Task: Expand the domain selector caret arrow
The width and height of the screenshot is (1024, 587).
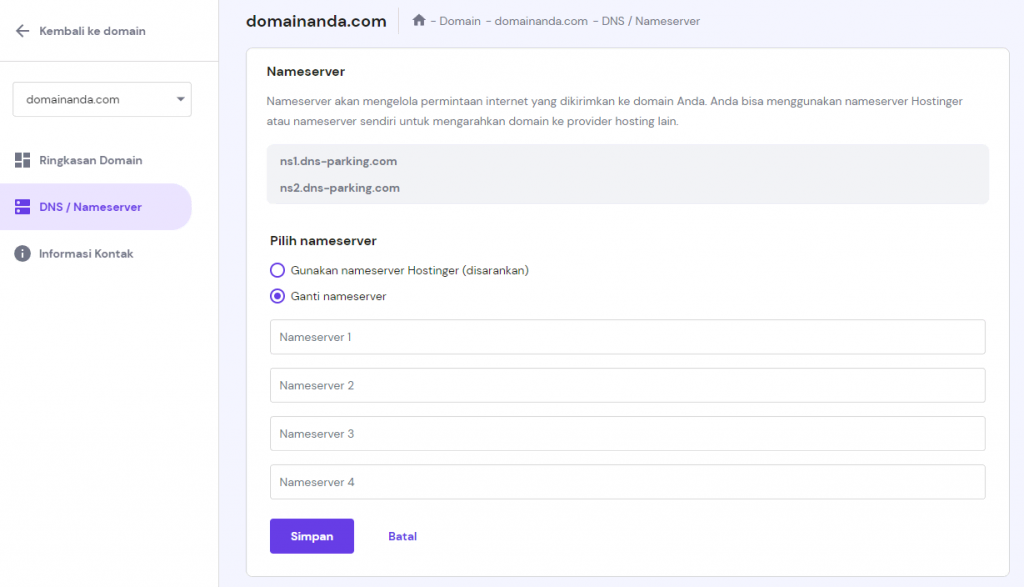Action: pyautogui.click(x=180, y=100)
